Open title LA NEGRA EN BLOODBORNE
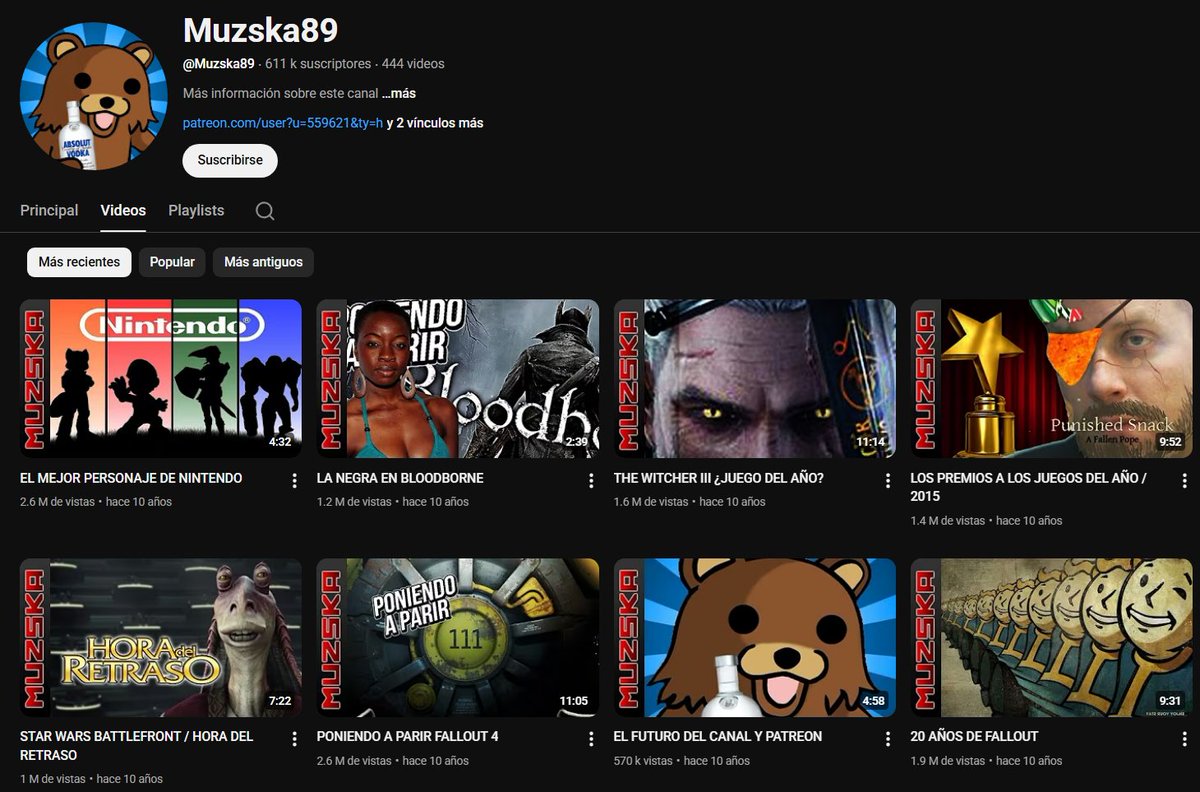The image size is (1200, 792). click(400, 478)
